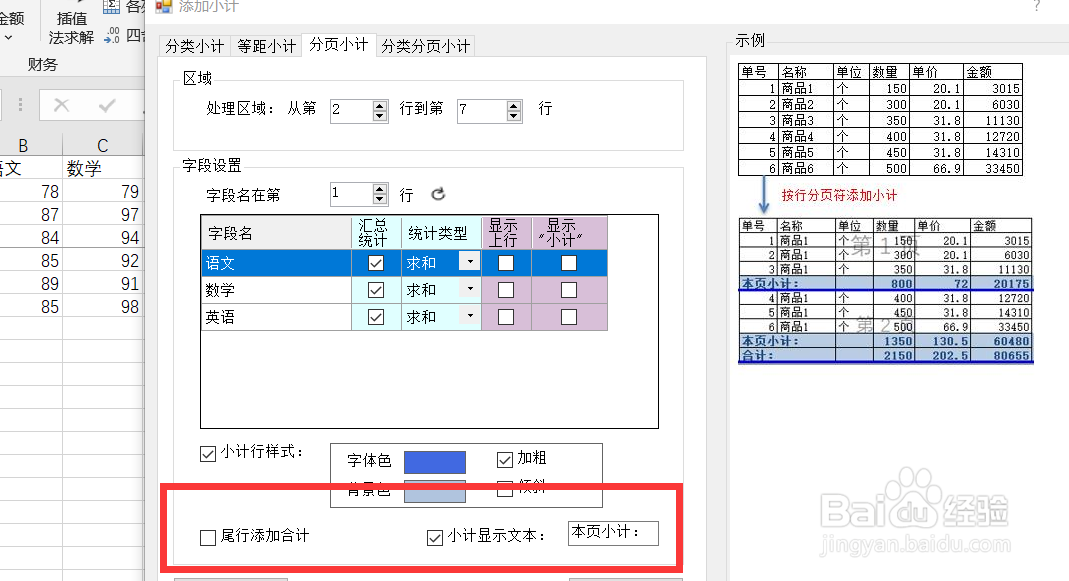Enable 显示上行 checkbox for 数学
The image size is (1069, 581).
click(506, 290)
